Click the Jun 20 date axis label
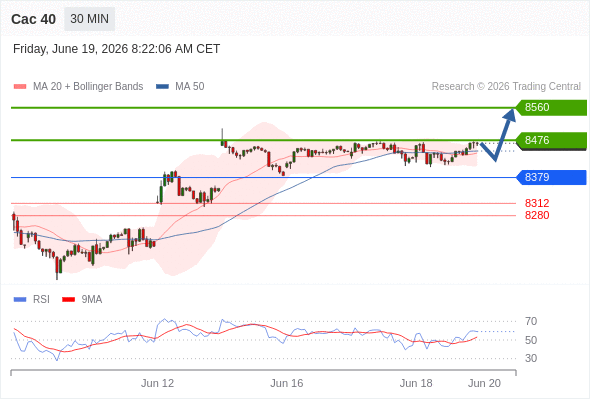The width and height of the screenshot is (590, 400). pos(484,383)
